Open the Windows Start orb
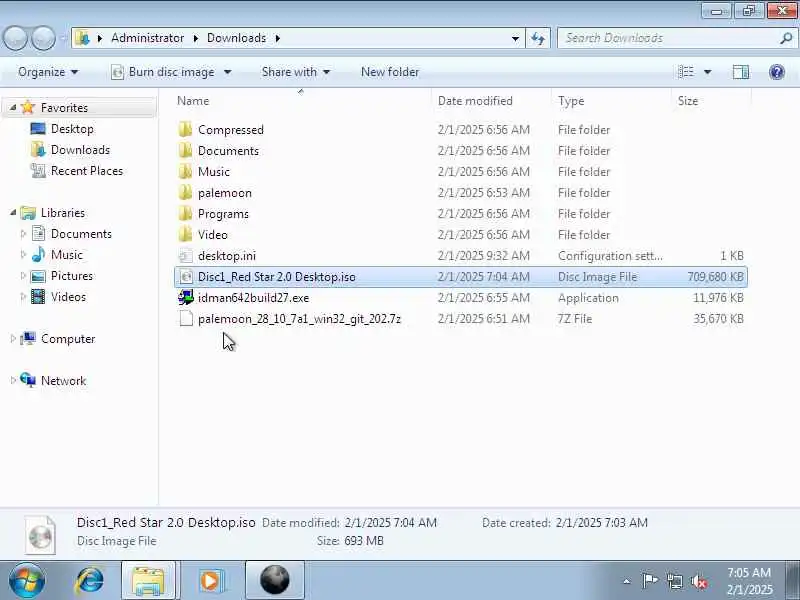 [x=27, y=581]
